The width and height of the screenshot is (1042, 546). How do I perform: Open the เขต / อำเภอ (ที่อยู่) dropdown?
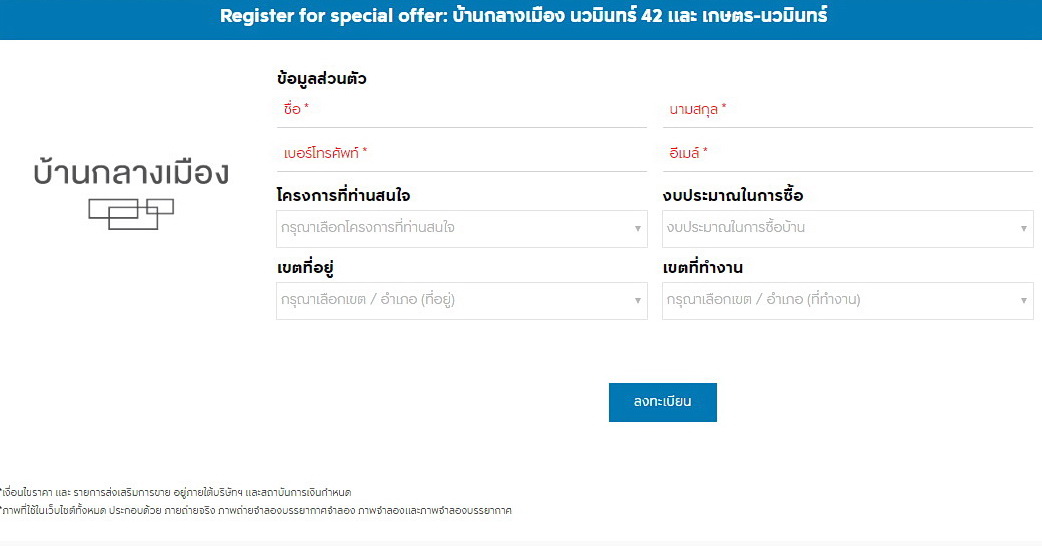461,300
